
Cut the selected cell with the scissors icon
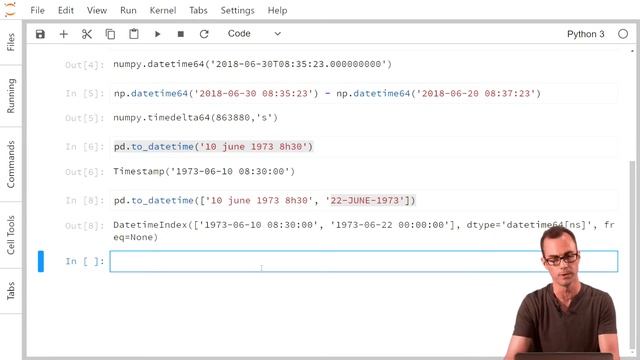pyautogui.click(x=87, y=34)
